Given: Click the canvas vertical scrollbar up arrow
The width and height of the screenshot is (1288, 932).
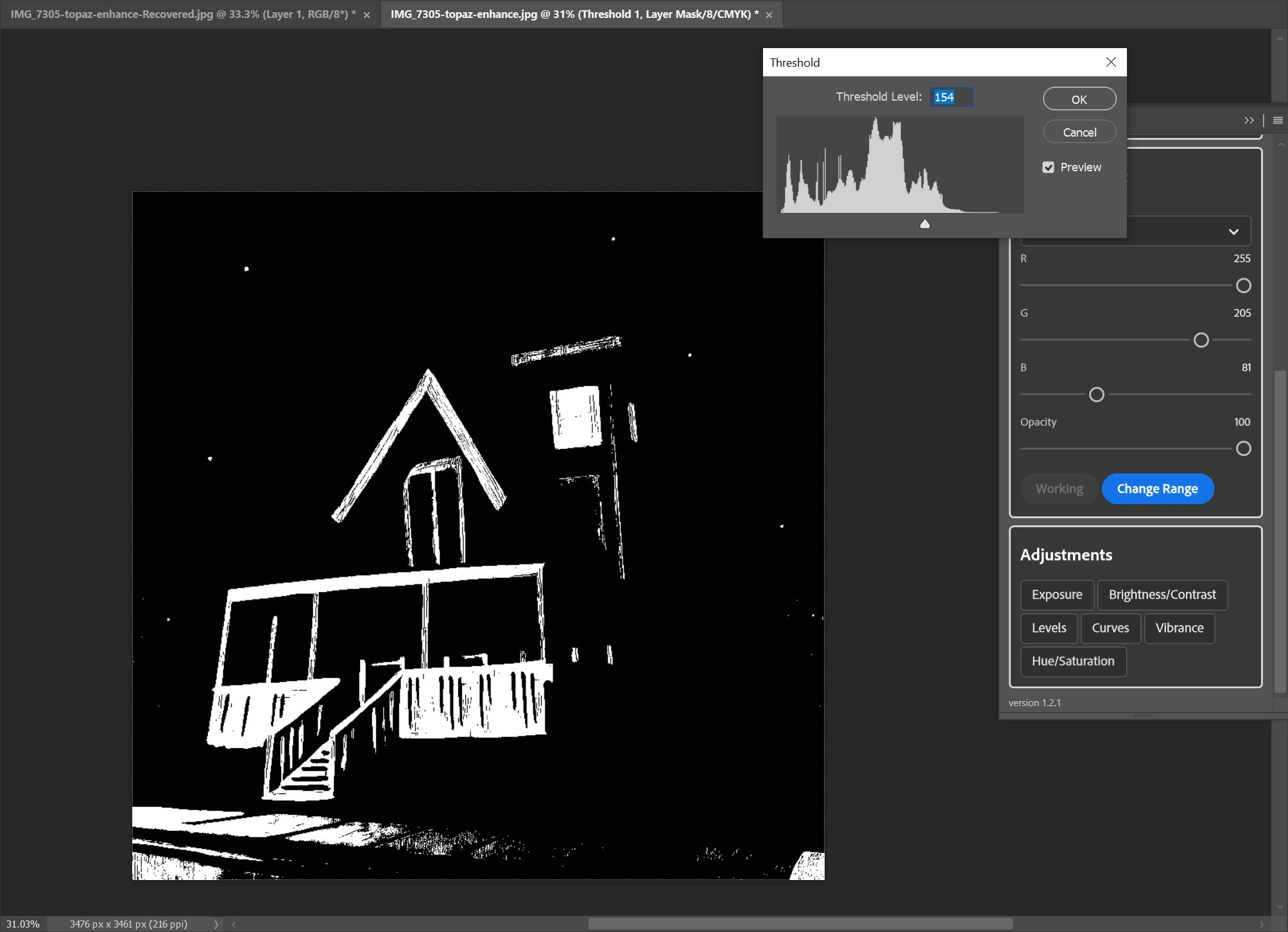Looking at the screenshot, I should click(x=1279, y=38).
